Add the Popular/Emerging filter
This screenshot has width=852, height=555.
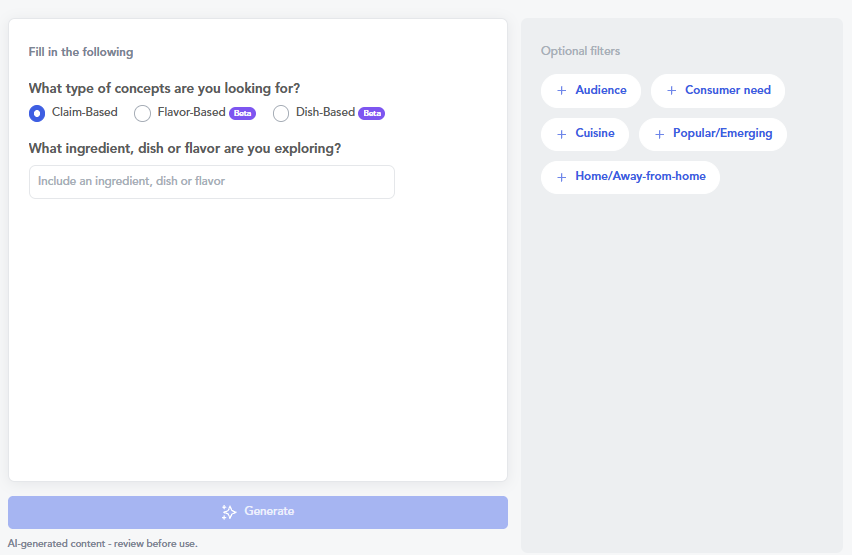click(713, 134)
